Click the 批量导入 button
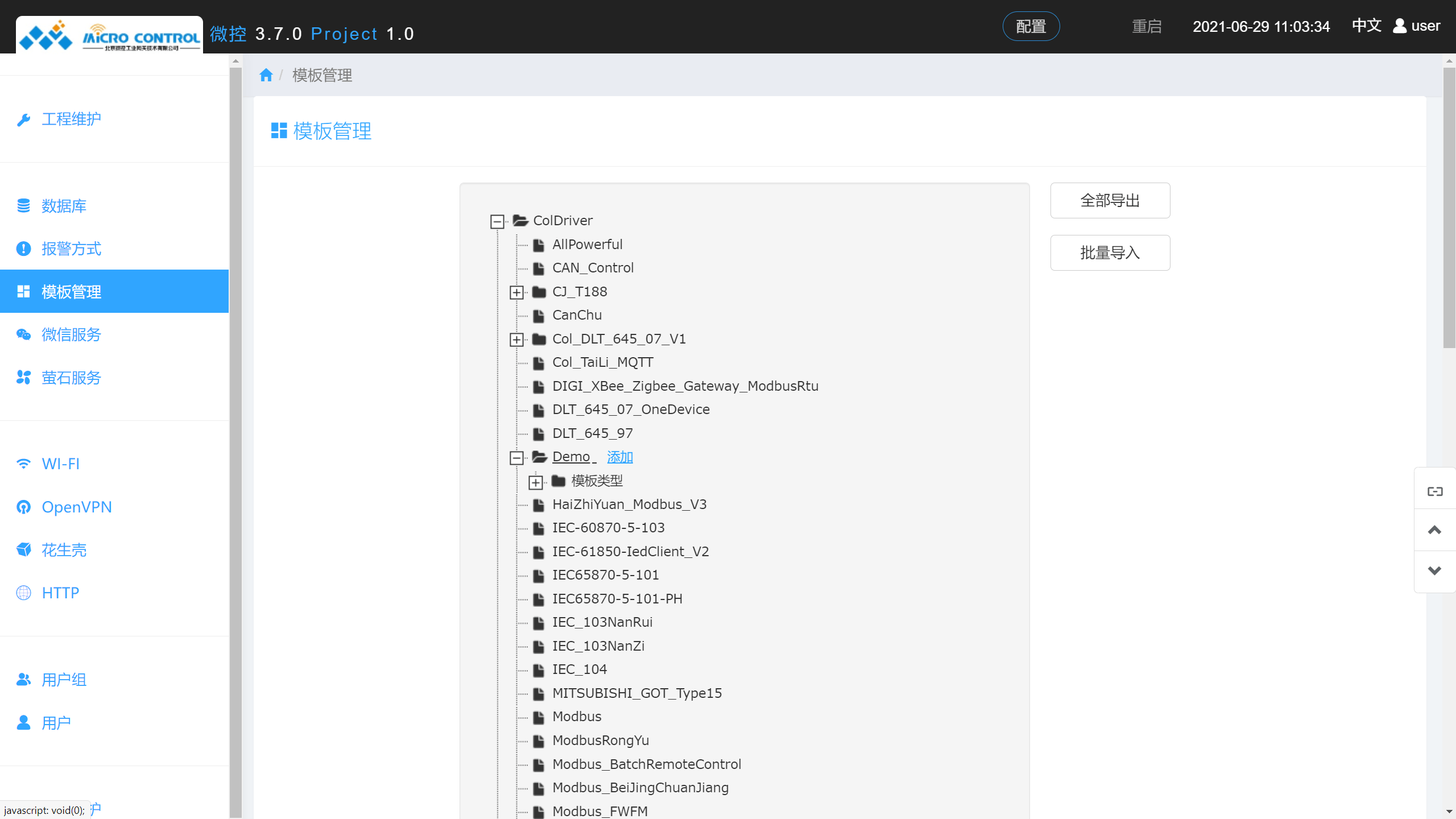The image size is (1456, 819). [1110, 253]
